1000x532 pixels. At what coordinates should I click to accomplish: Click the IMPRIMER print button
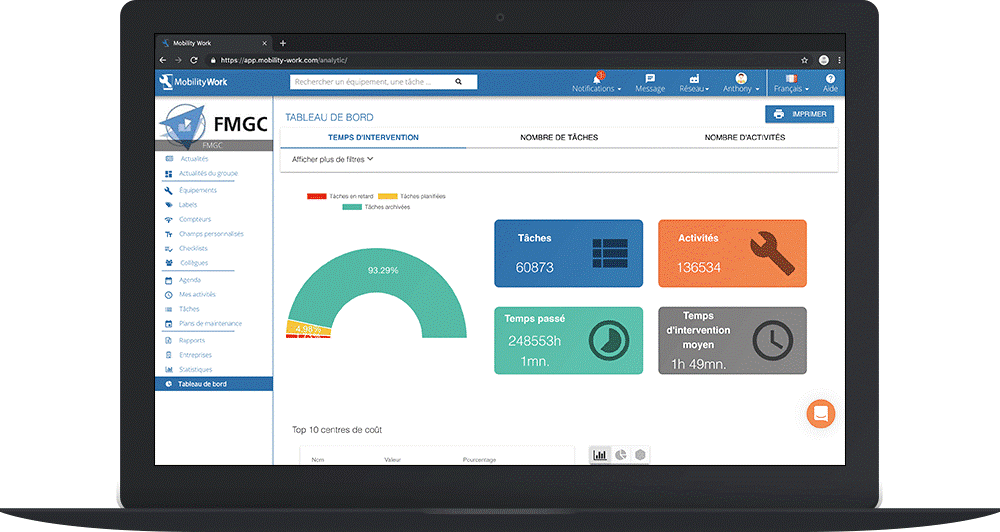coord(800,114)
